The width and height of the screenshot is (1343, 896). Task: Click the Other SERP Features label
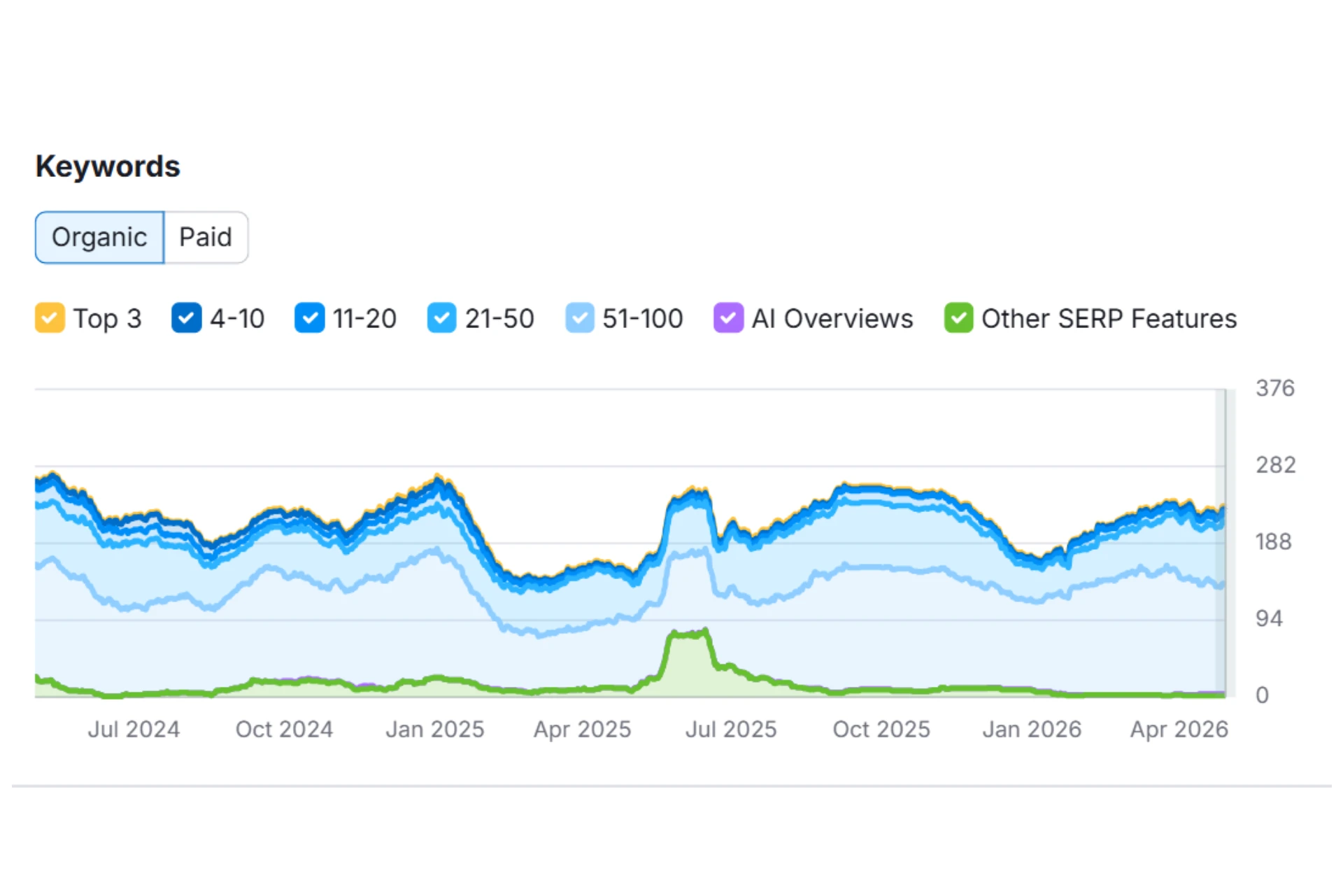1109,319
